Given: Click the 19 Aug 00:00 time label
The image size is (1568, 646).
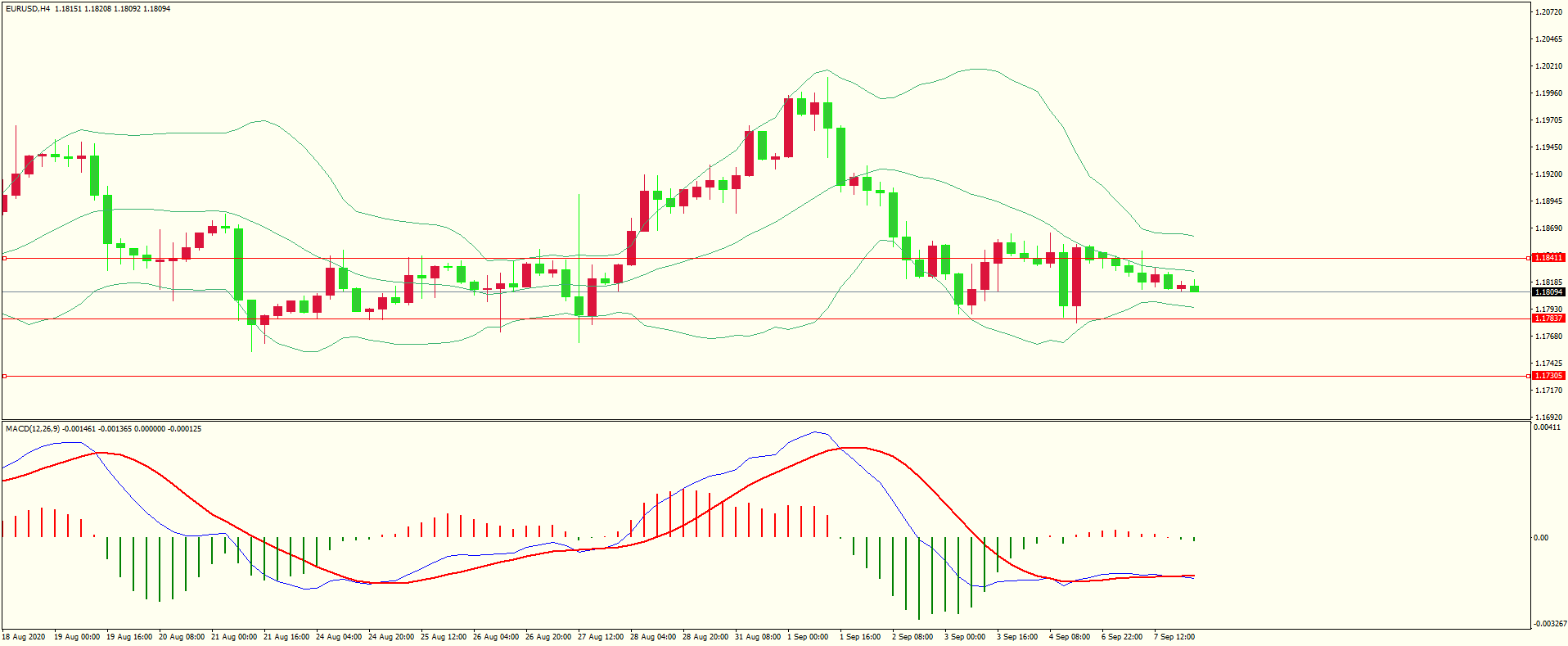Looking at the screenshot, I should point(77,637).
